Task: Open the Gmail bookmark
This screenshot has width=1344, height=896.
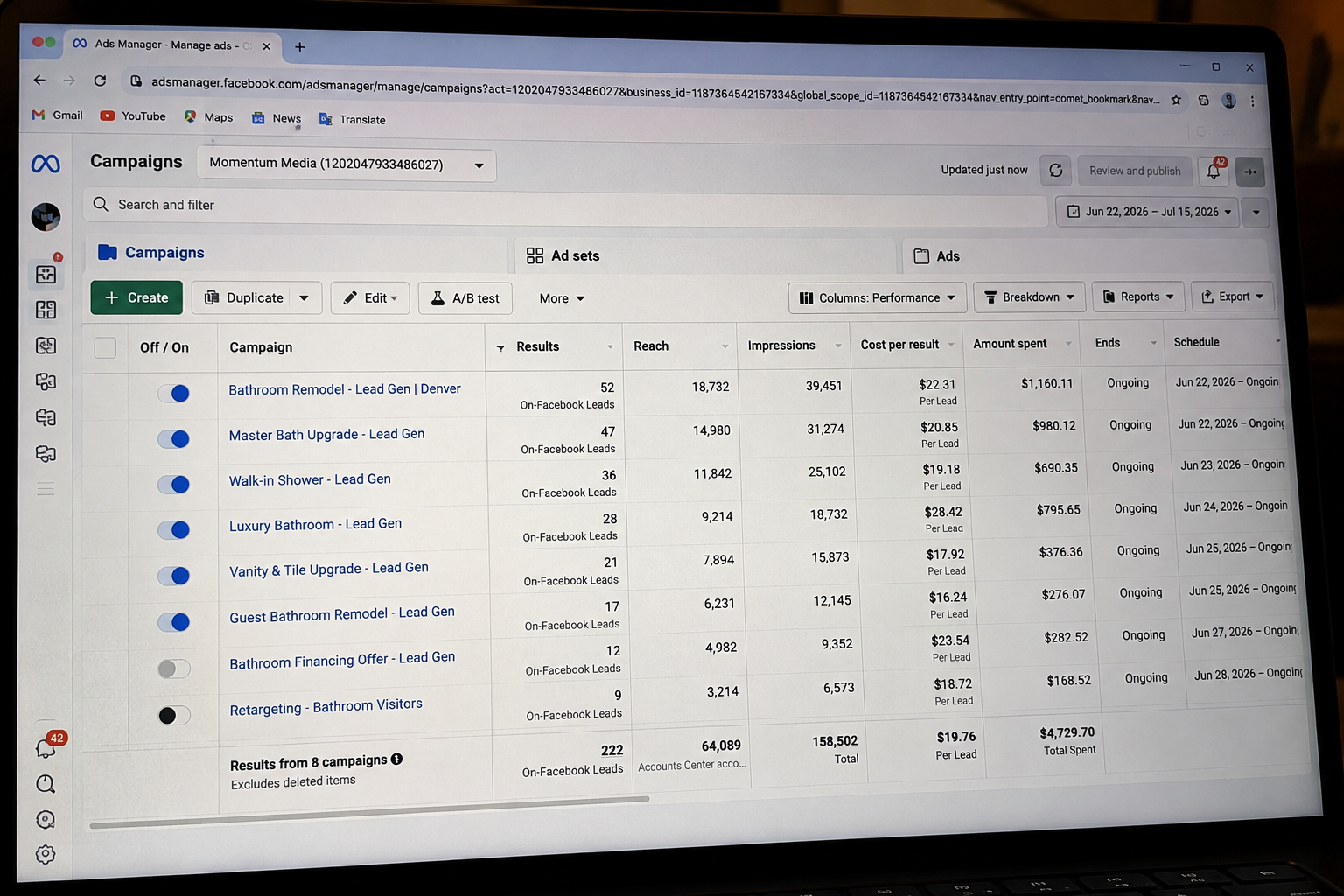Action: (58, 115)
